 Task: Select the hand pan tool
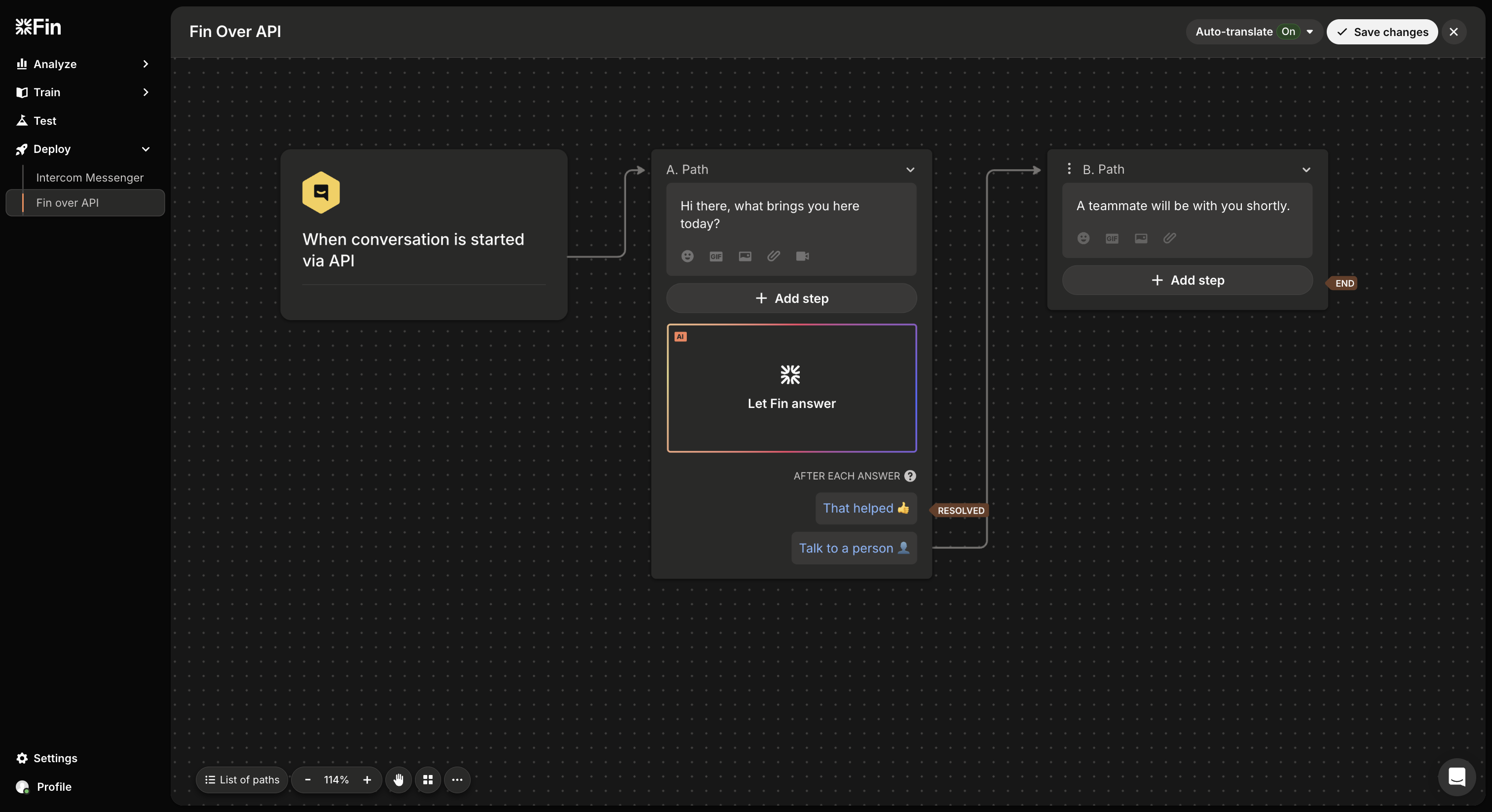point(399,779)
